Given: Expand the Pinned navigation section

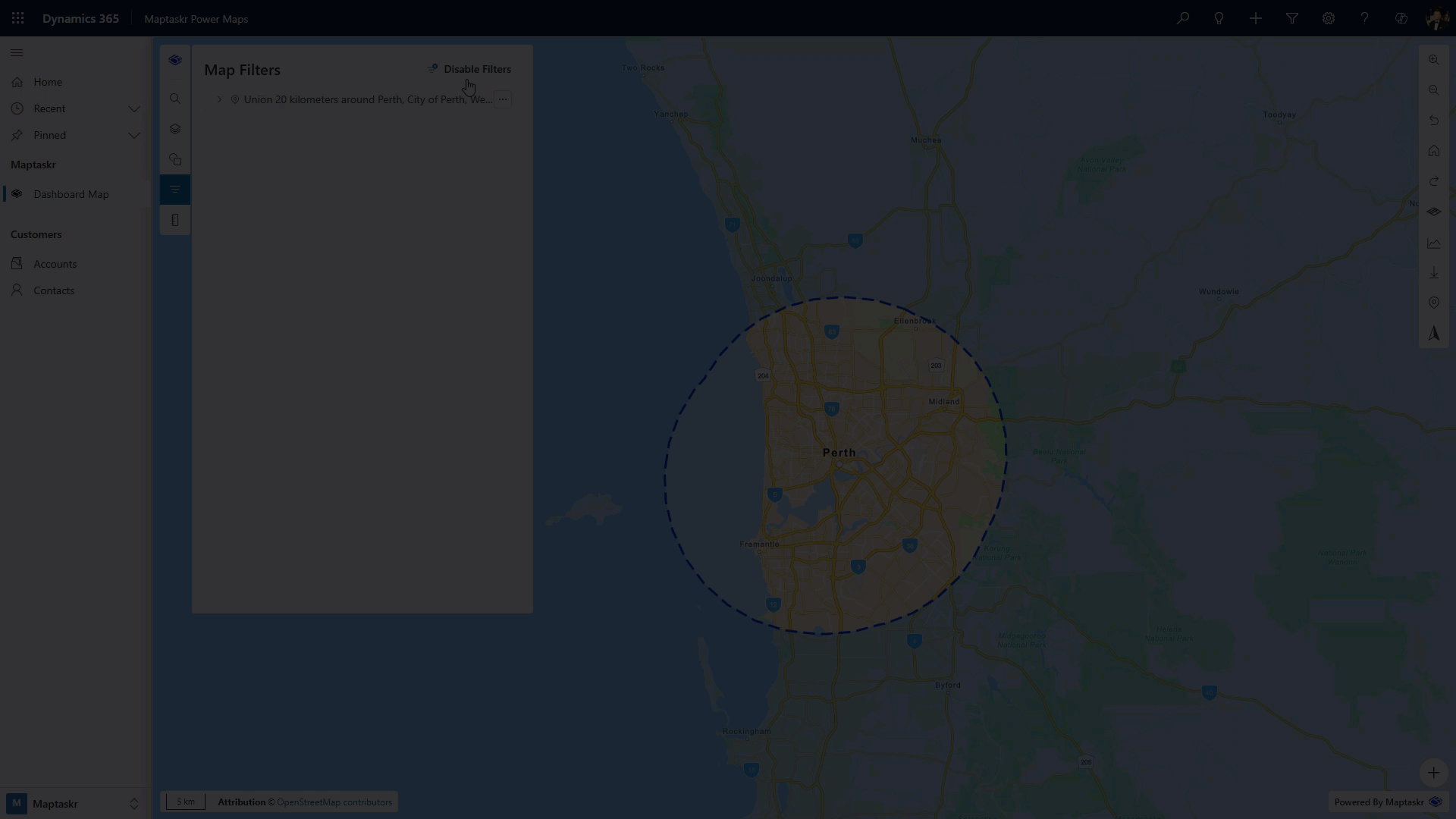Looking at the screenshot, I should (x=134, y=135).
